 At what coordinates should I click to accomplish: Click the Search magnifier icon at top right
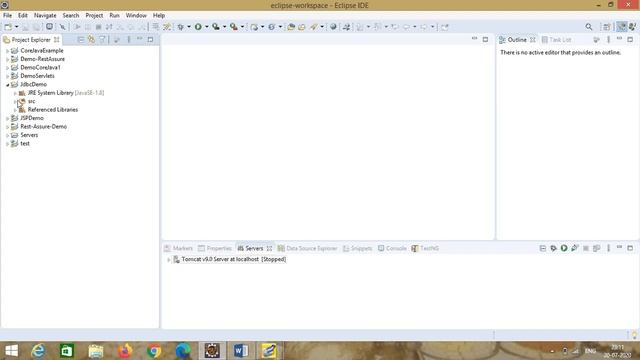pos(589,27)
